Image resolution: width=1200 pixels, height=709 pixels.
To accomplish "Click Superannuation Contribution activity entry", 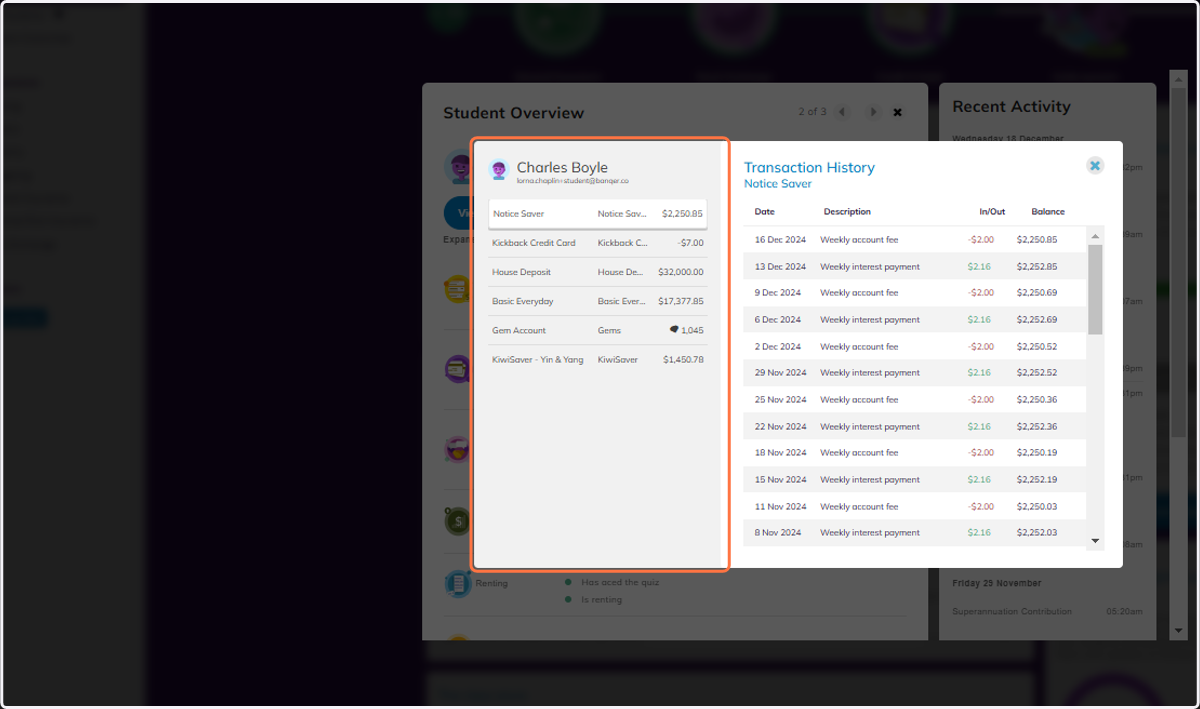I will pos(1012,611).
